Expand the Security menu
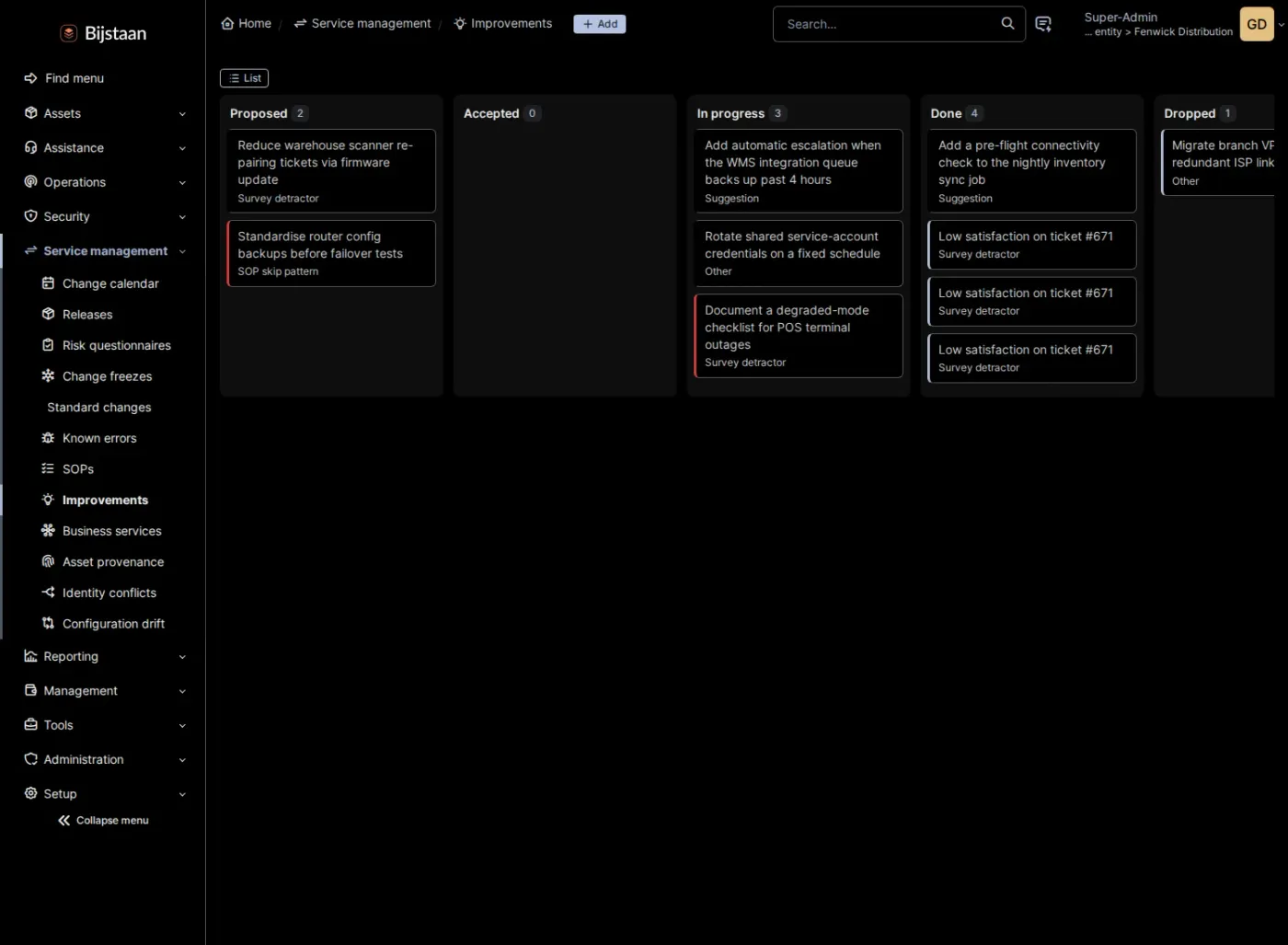 (x=103, y=216)
